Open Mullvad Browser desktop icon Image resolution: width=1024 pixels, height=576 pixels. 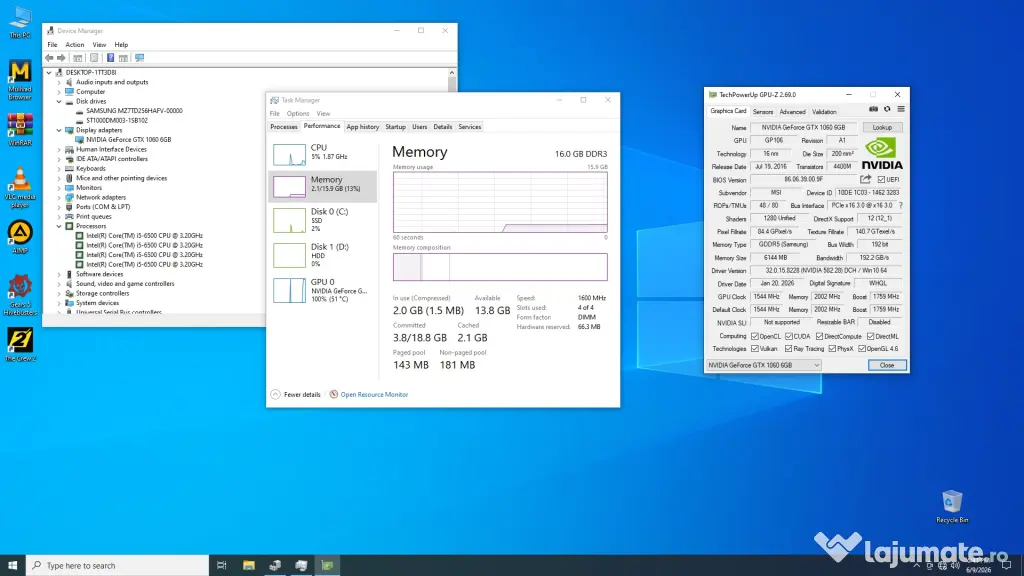(20, 80)
